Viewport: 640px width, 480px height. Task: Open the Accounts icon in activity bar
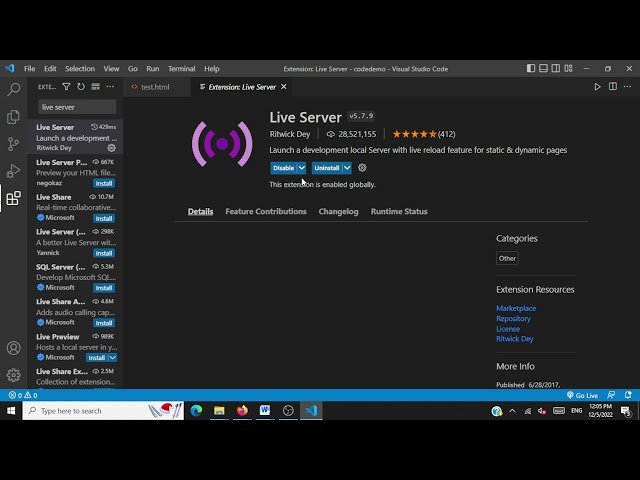coord(13,348)
